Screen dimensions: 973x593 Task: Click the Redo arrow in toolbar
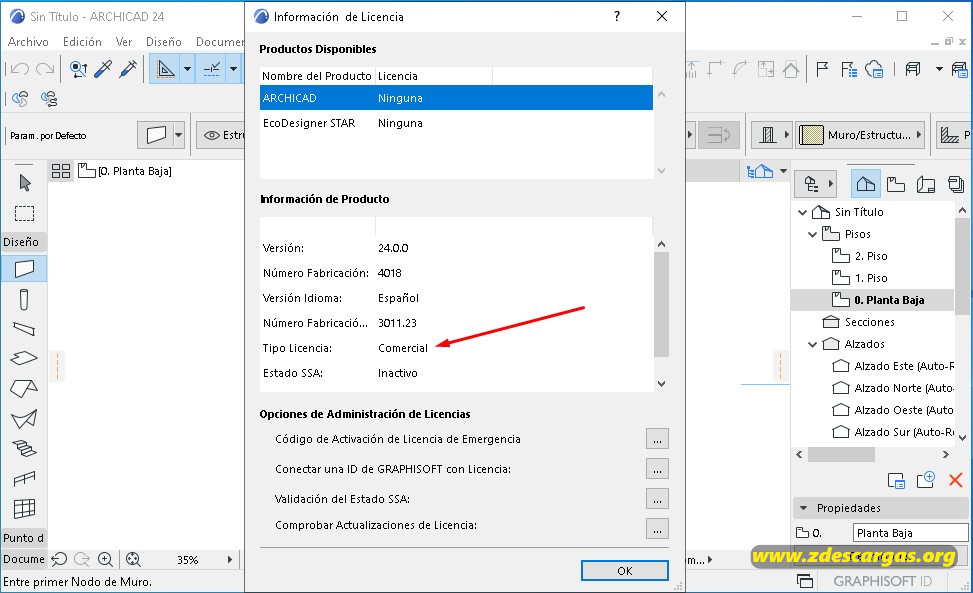45,69
